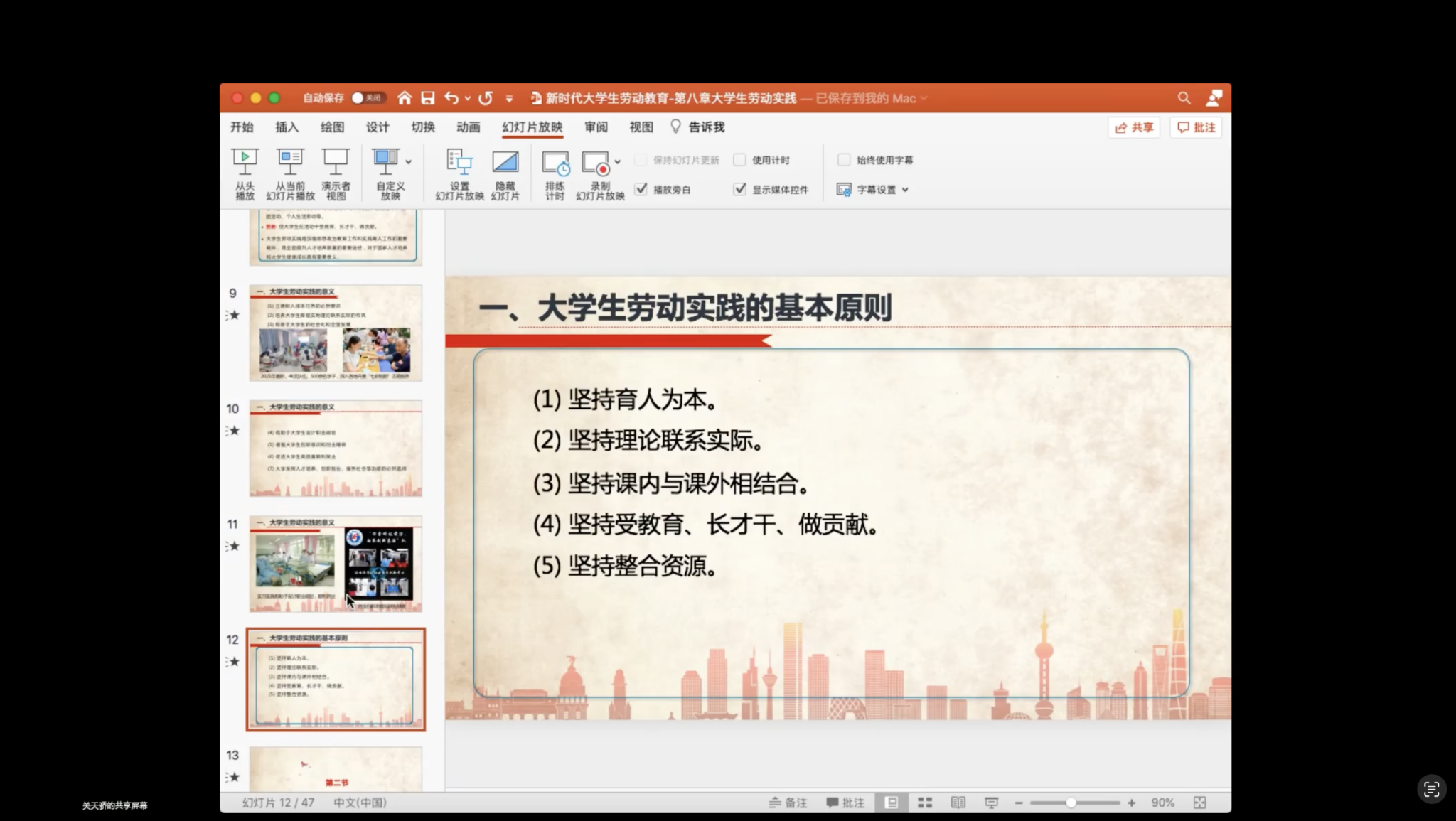Open the Subtitle Settings dropdown
1456x821 pixels.
coord(874,190)
